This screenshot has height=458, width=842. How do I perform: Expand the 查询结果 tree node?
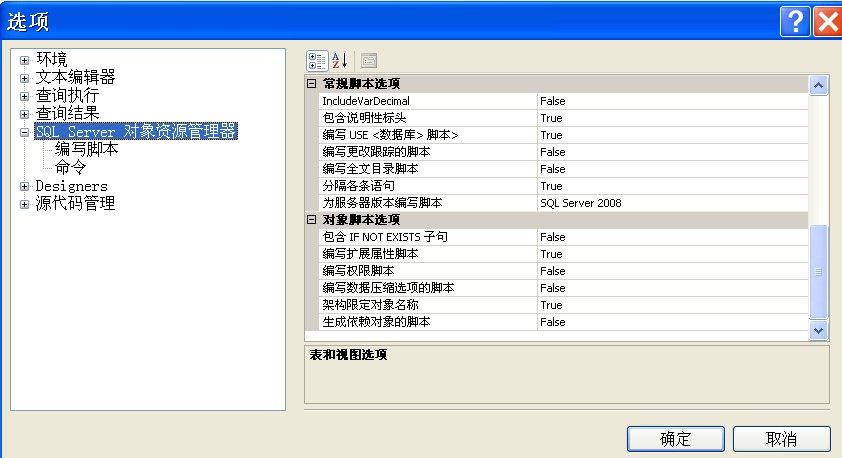click(x=24, y=114)
